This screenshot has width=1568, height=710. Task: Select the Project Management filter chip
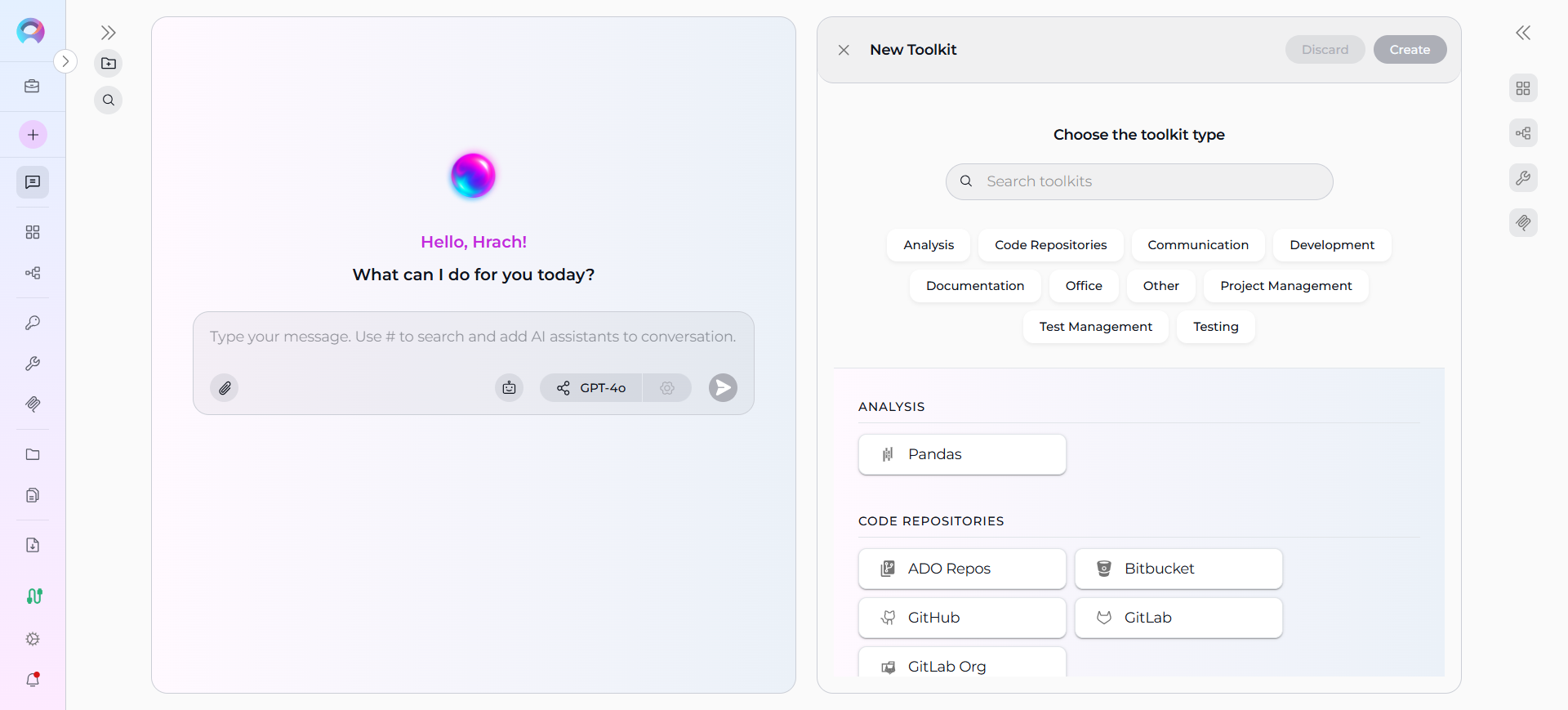pyautogui.click(x=1285, y=286)
